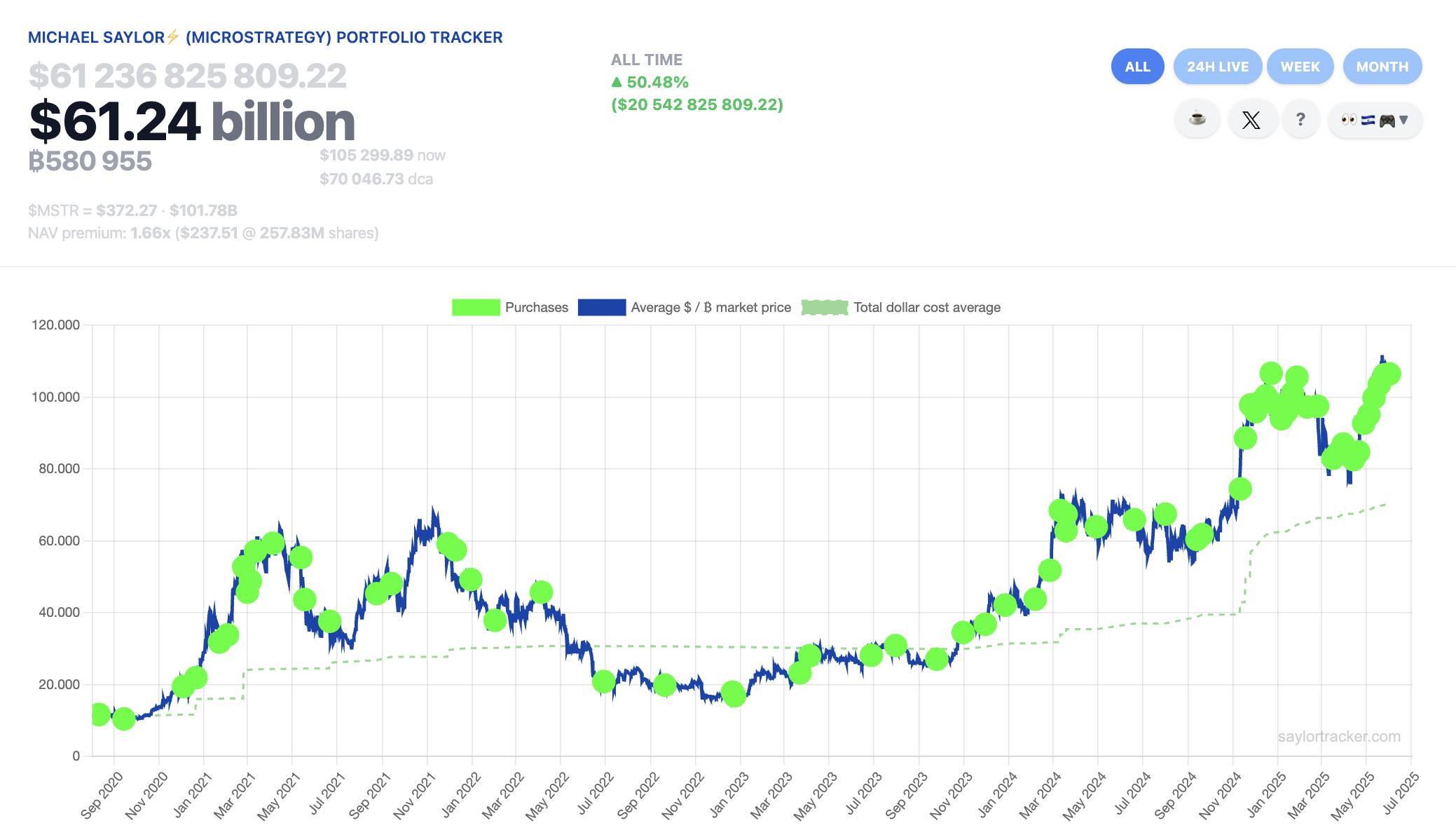This screenshot has width=1456, height=837.
Task: Click the Jan 2023 x-axis label
Action: 729,796
